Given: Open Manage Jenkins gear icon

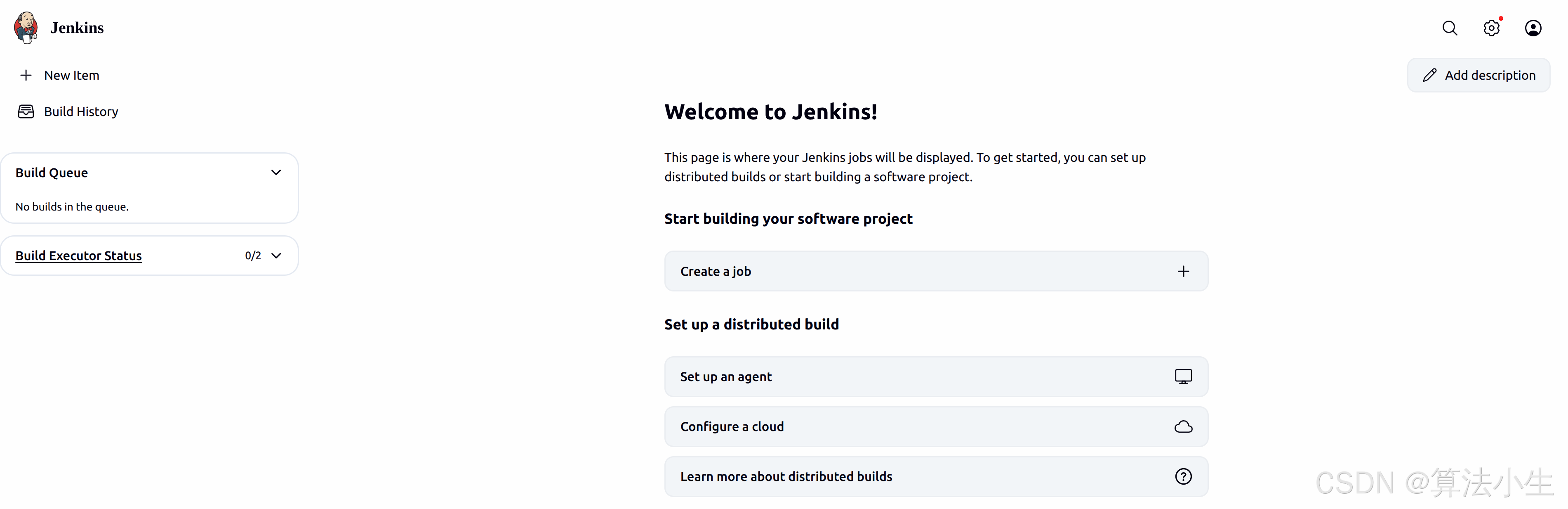Looking at the screenshot, I should 1491,28.
